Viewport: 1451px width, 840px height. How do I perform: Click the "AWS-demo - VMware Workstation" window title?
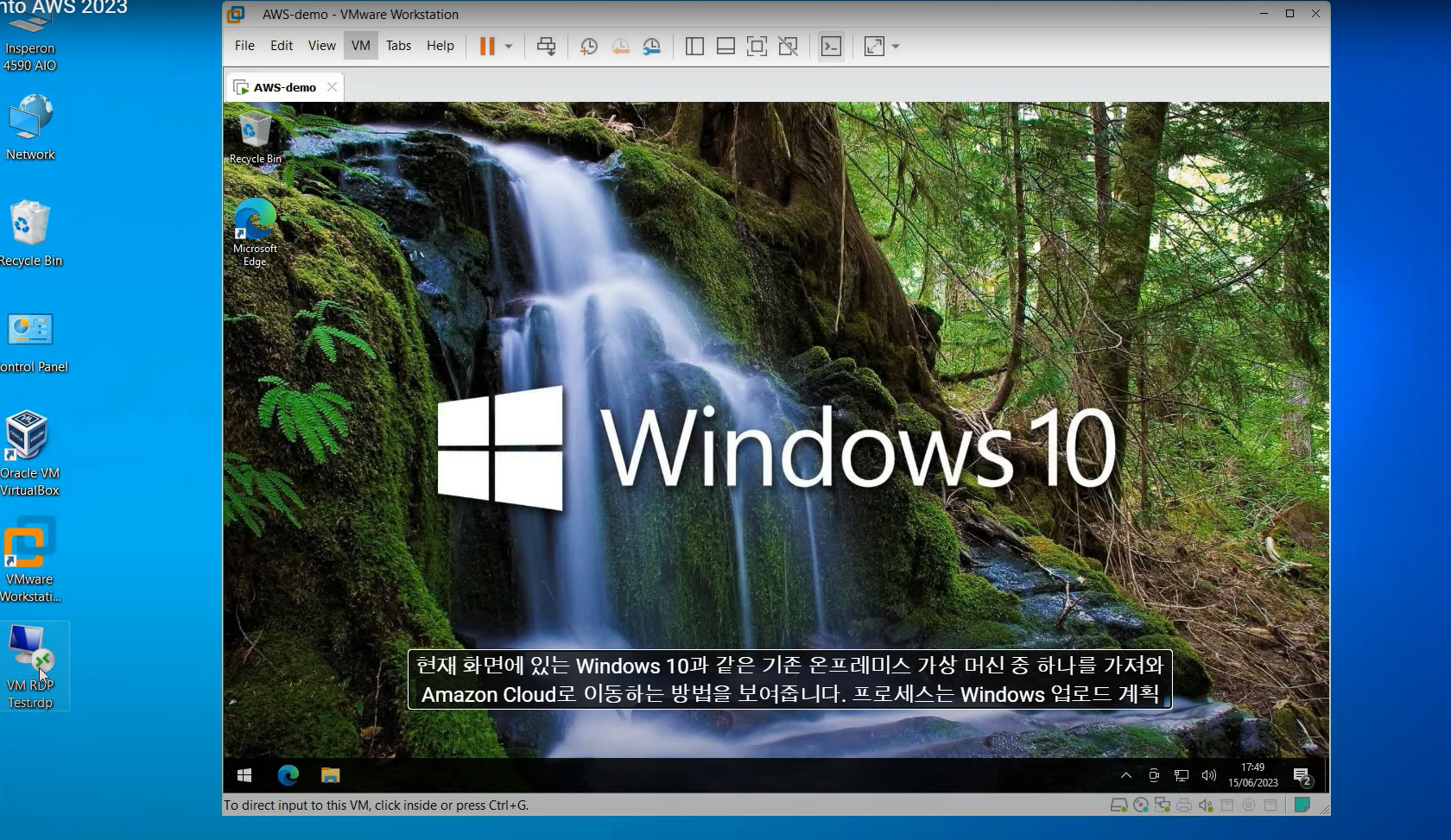[x=360, y=15]
